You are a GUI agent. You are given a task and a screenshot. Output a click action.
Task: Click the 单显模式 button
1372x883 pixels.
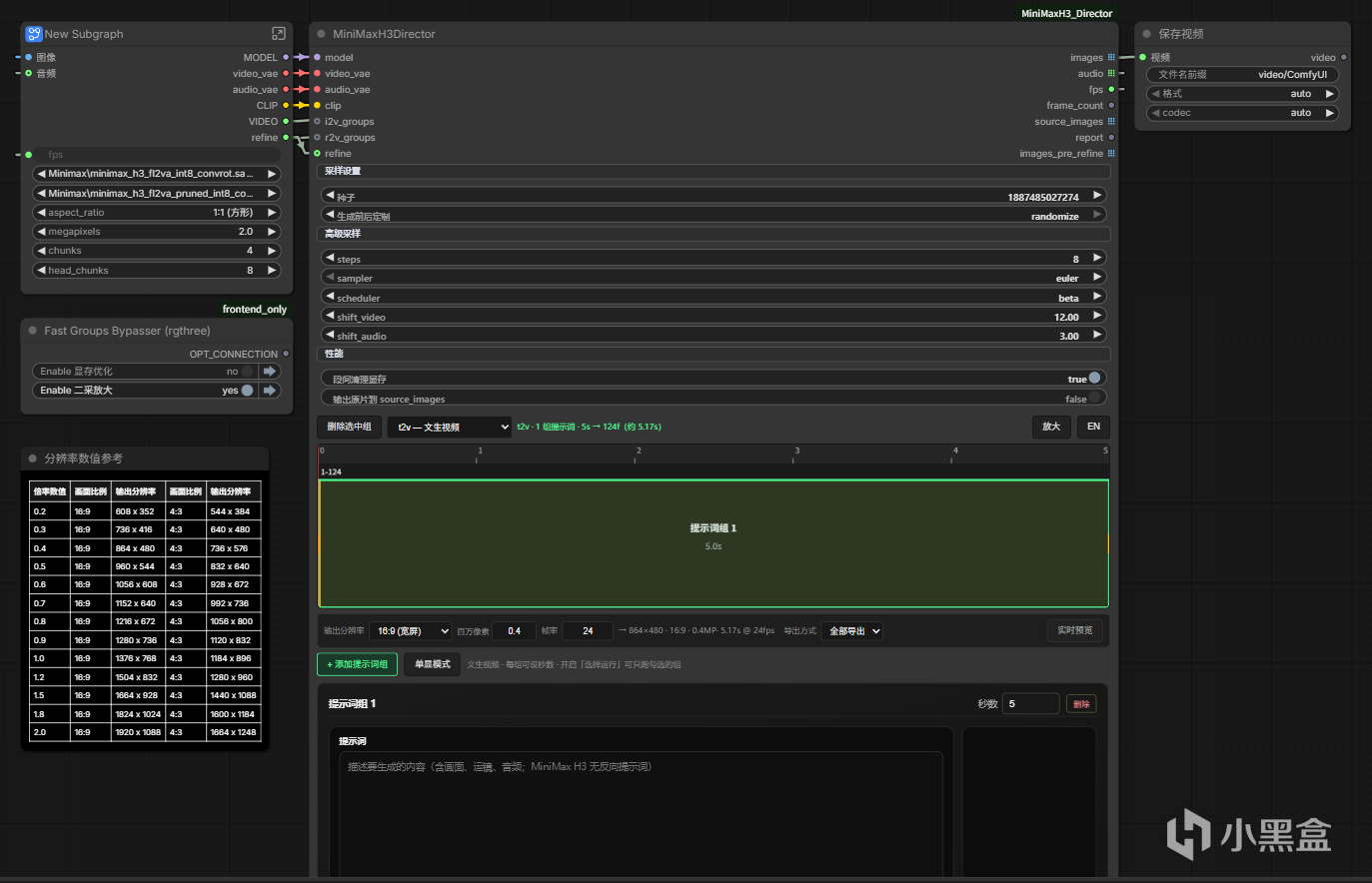(x=433, y=664)
